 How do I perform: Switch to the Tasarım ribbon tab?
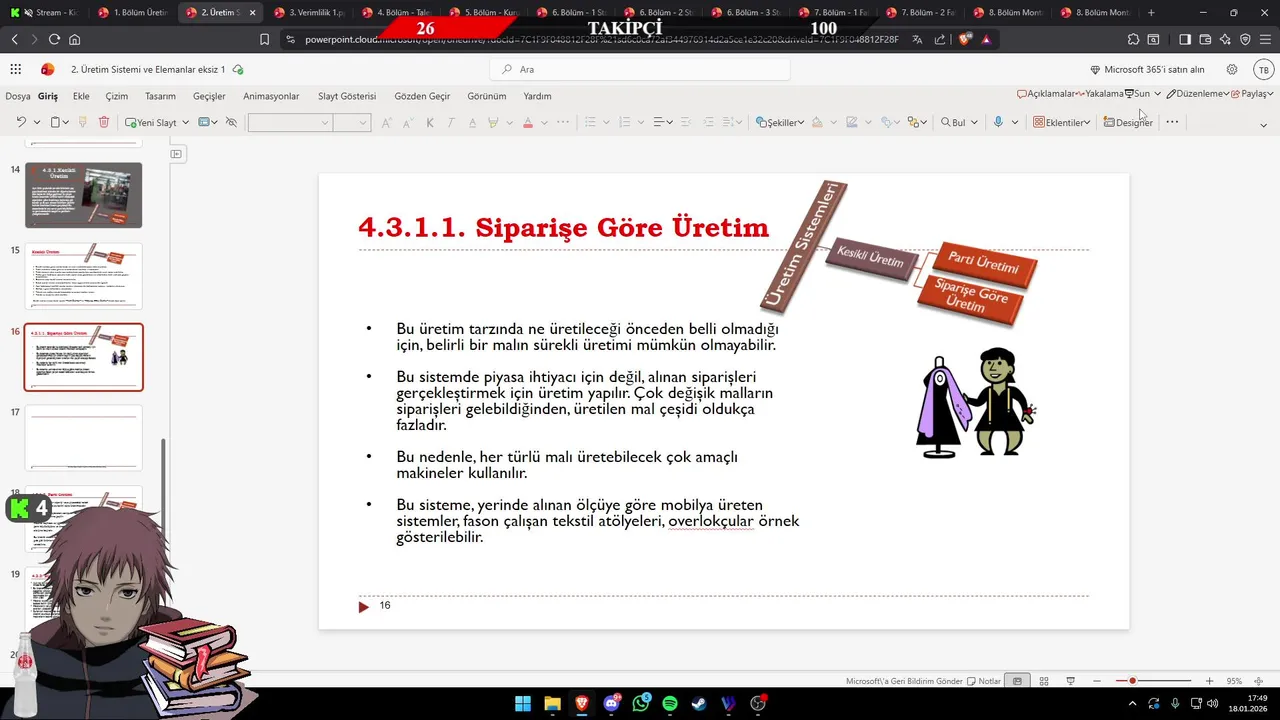tap(160, 96)
